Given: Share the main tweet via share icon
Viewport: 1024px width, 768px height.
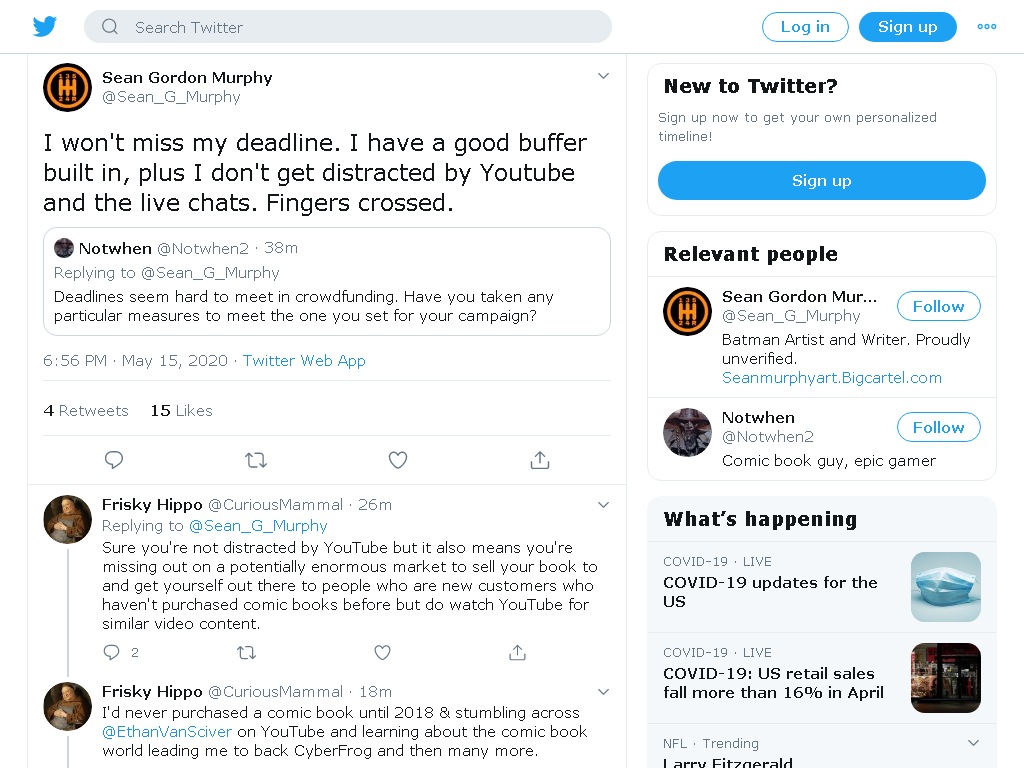Looking at the screenshot, I should pos(540,460).
